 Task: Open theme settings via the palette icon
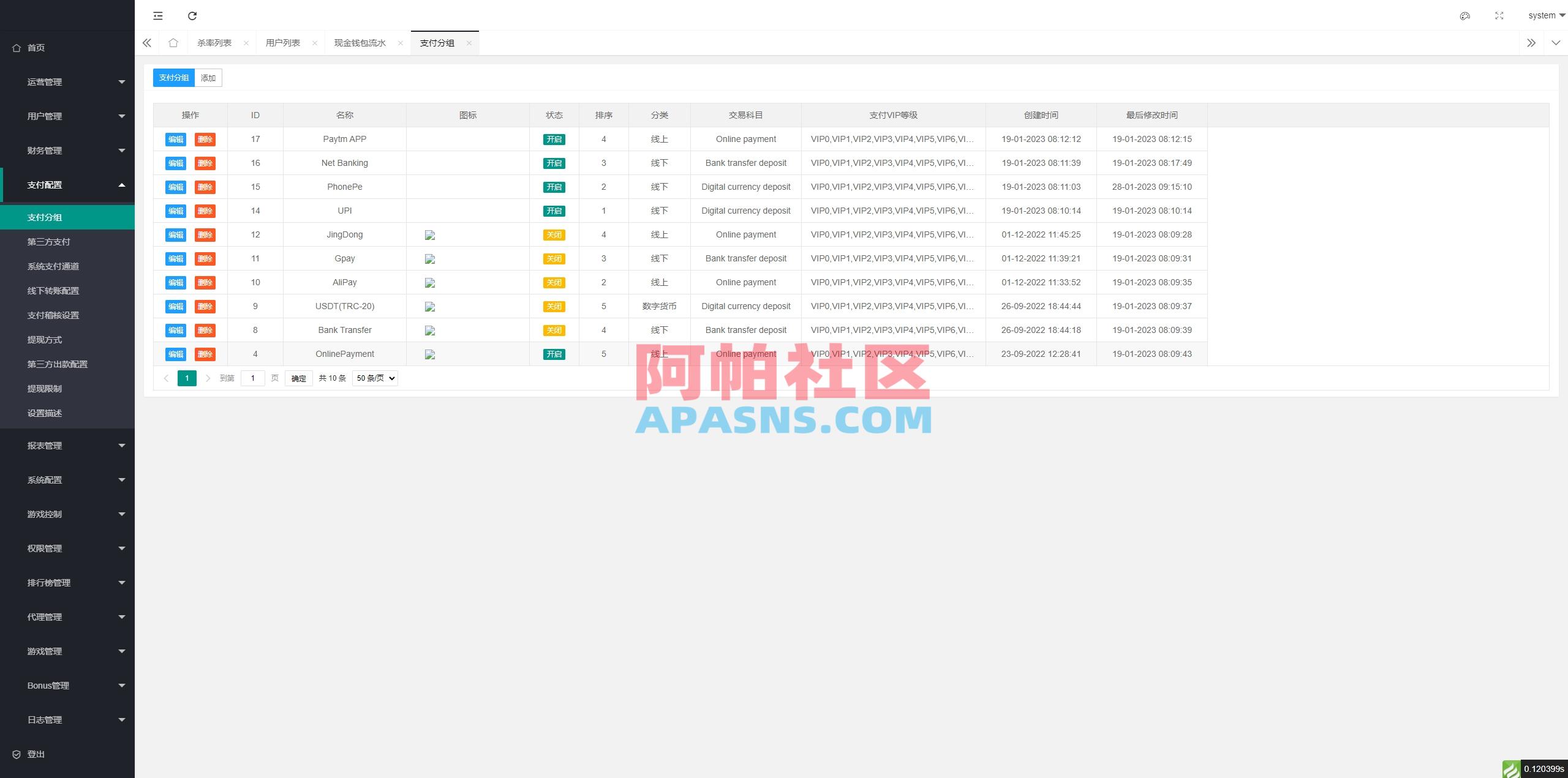coord(1464,16)
